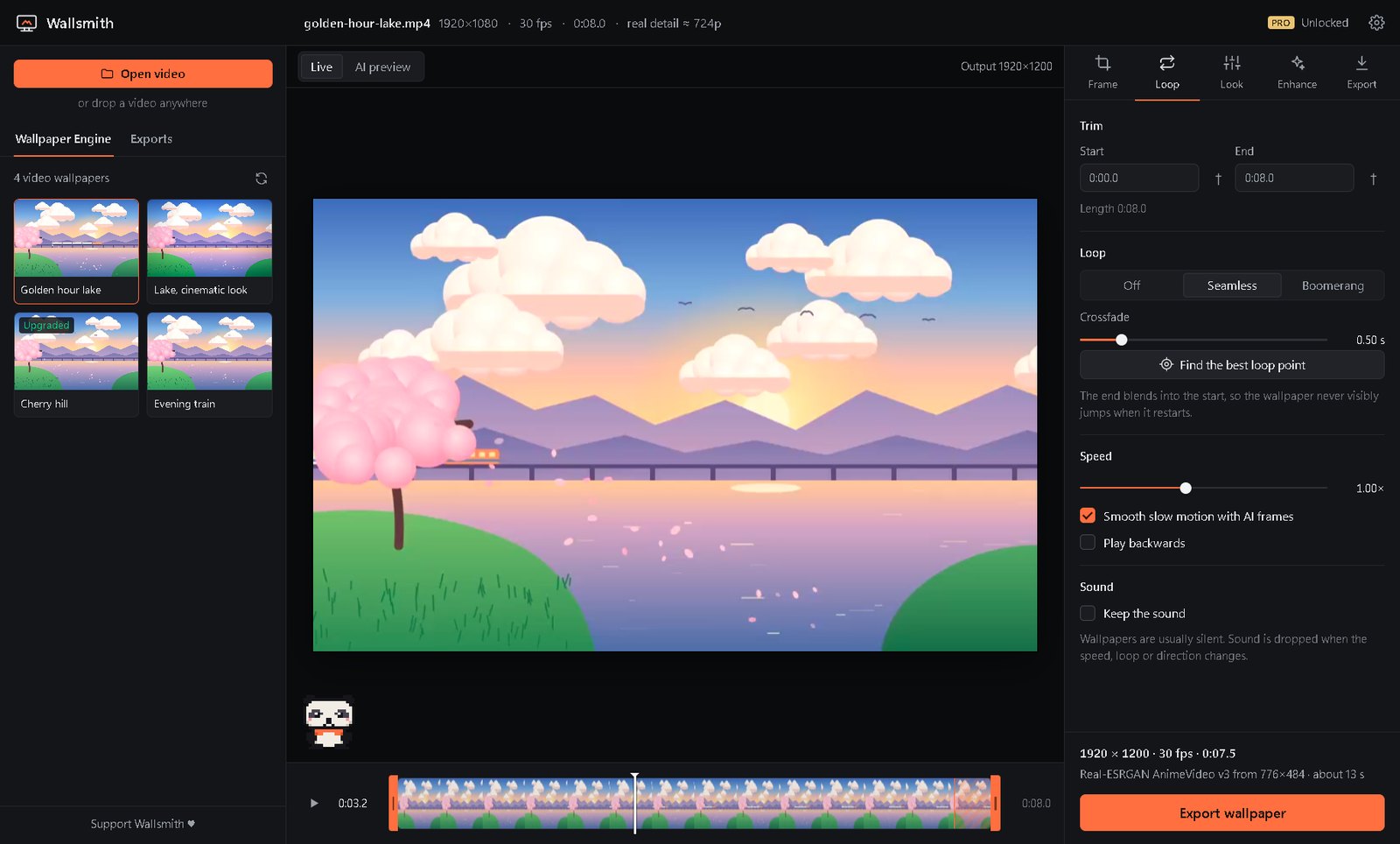Screen dimensions: 1400x844
Task: Set loop mode to Off
Action: tap(1131, 285)
